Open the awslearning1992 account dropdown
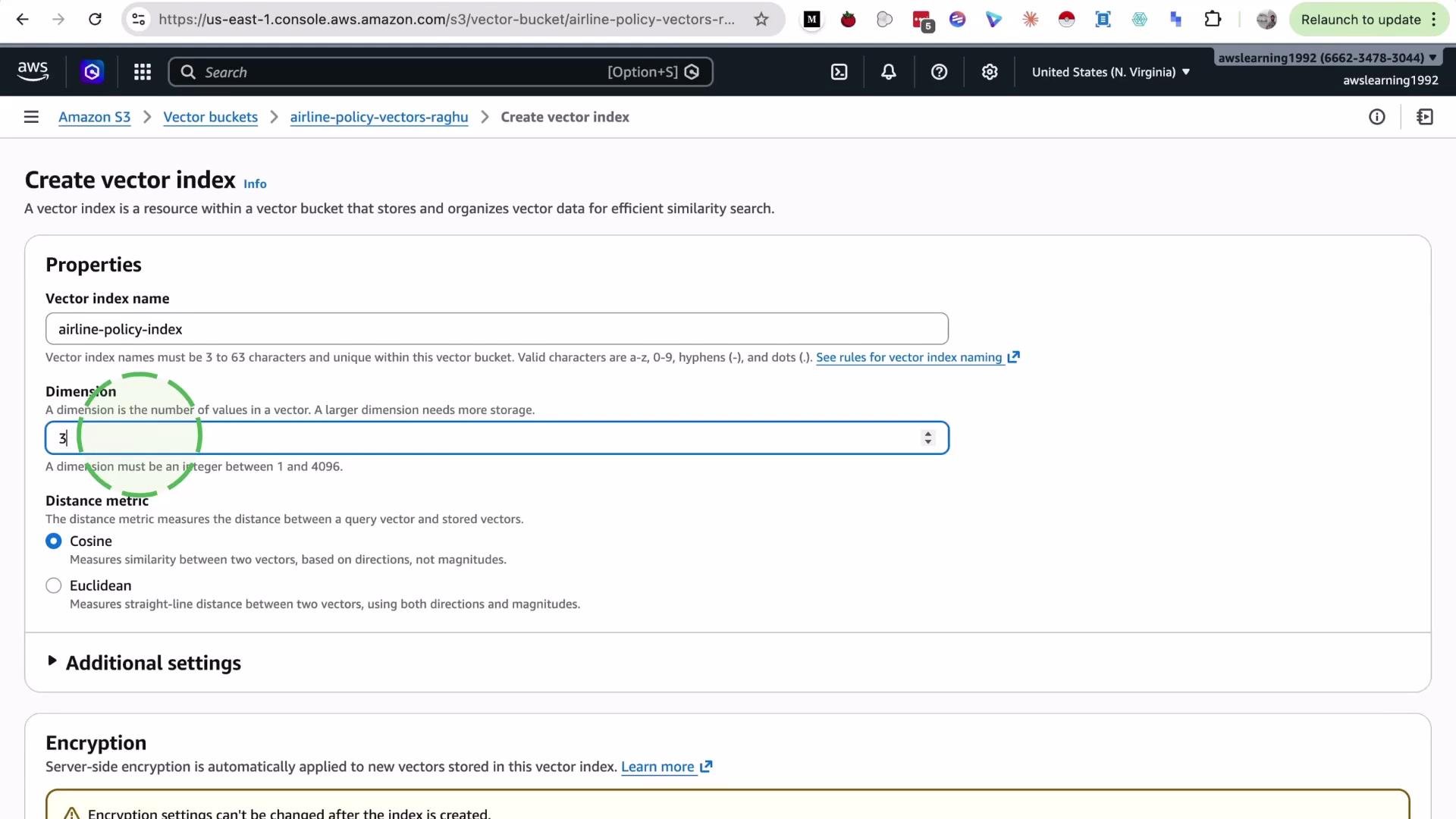The width and height of the screenshot is (1456, 819). [1327, 58]
